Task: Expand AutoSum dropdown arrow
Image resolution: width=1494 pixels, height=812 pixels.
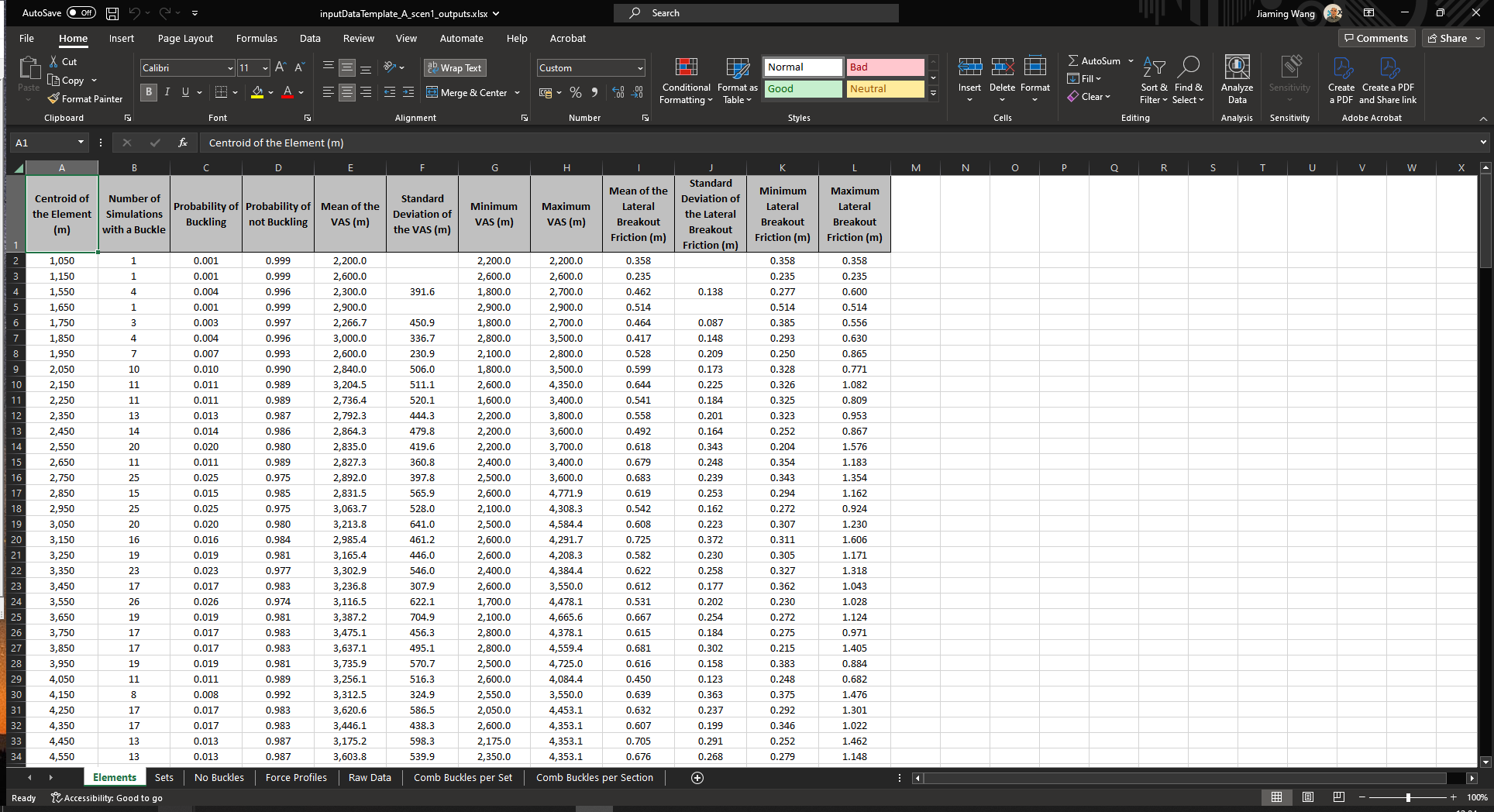Action: pos(1131,61)
